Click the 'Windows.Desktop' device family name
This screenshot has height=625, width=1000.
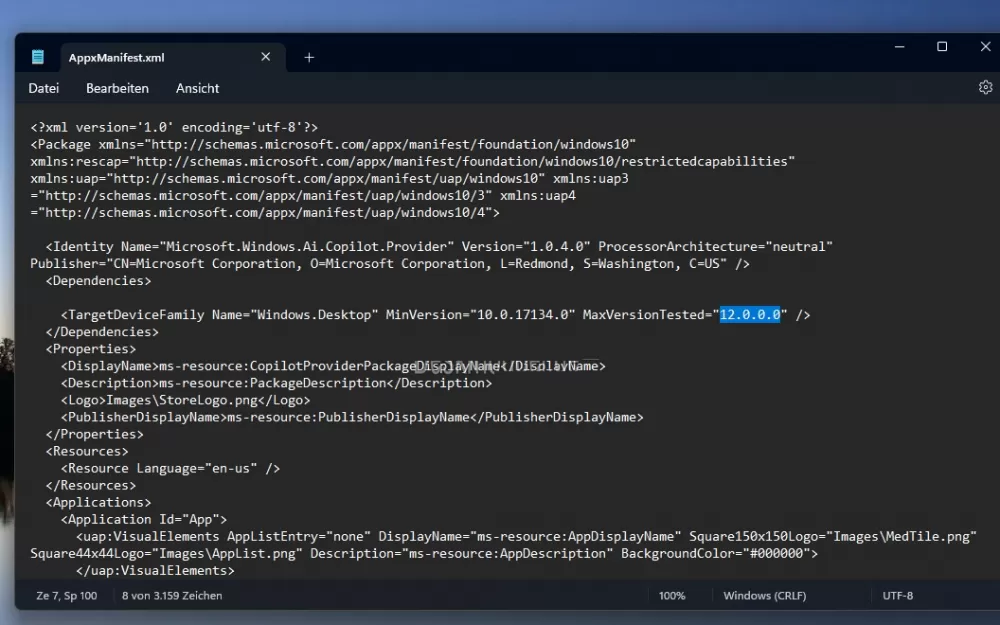point(314,314)
